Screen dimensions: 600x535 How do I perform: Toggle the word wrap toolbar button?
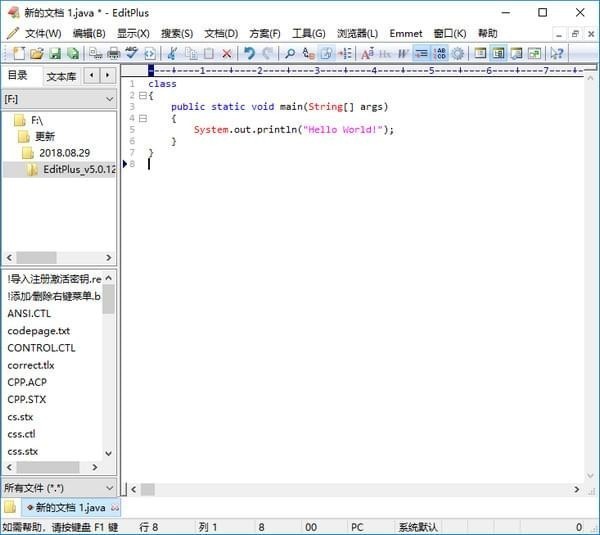click(421, 53)
